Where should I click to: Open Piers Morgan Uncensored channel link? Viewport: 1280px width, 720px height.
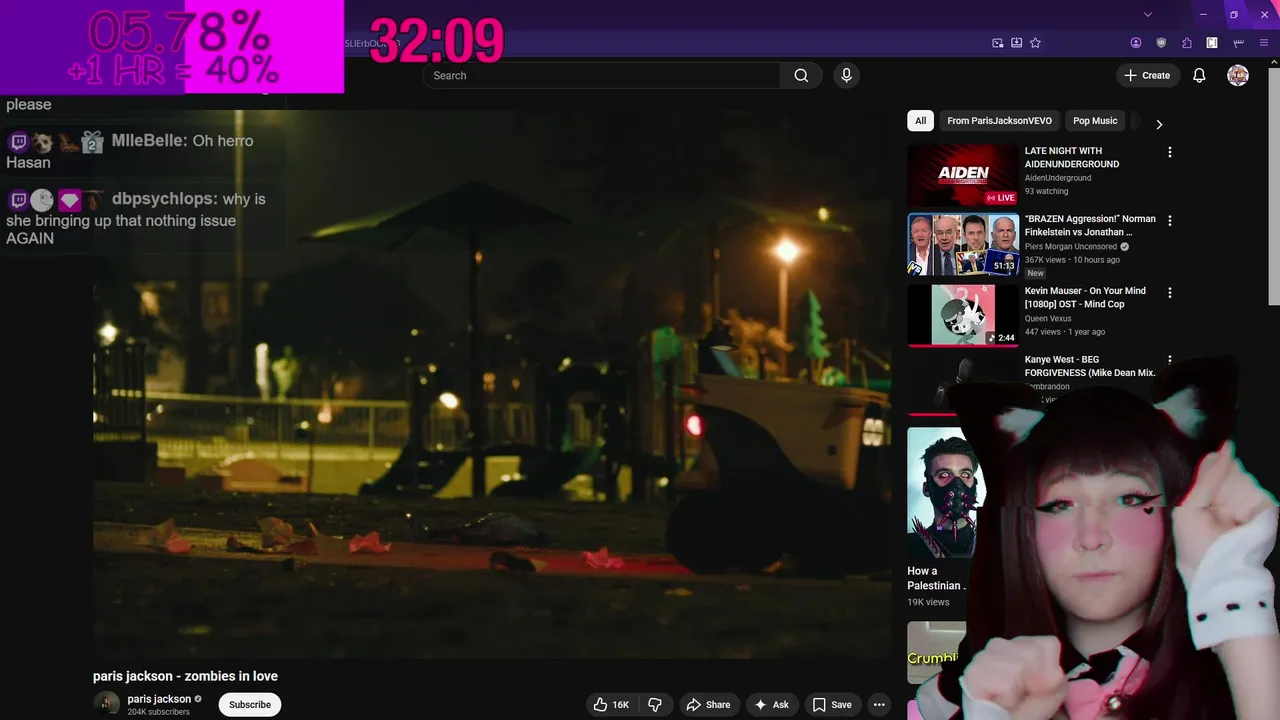[x=1071, y=246]
